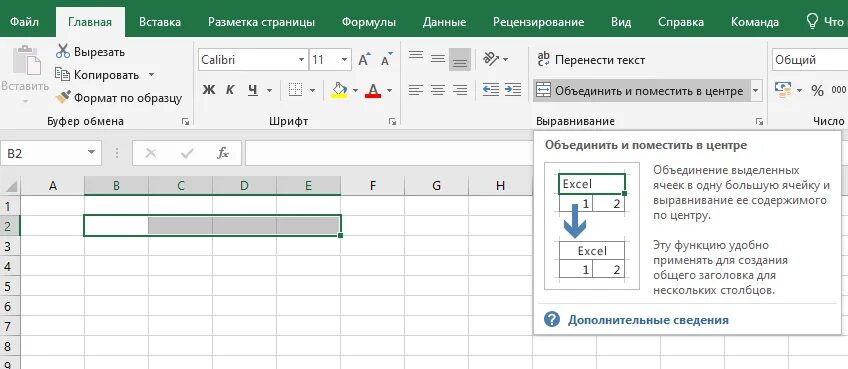
Task: Open the Alignment (Выравнивание) dialog launcher
Action: point(759,122)
